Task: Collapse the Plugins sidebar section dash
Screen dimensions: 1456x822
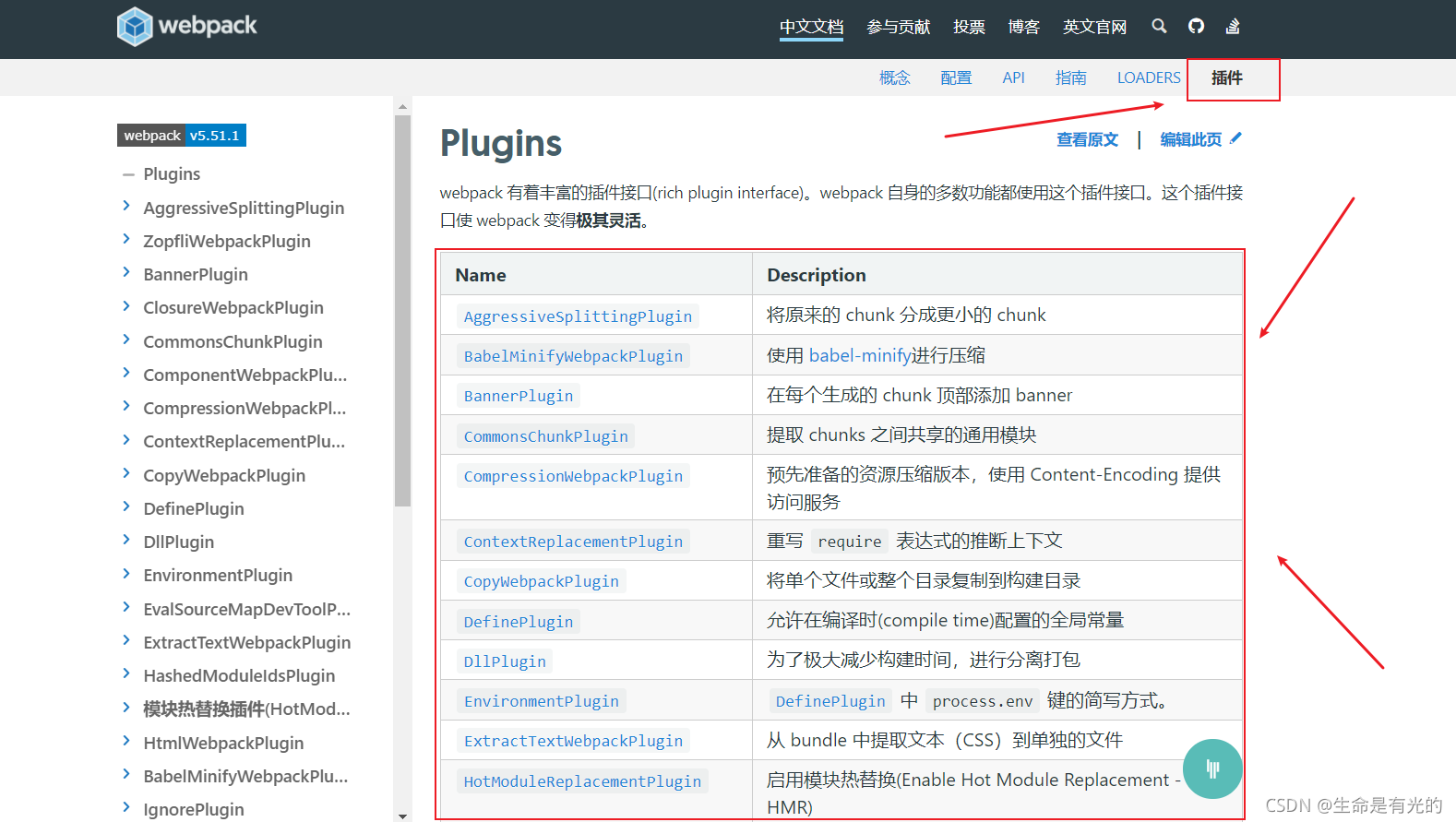Action: (x=128, y=174)
